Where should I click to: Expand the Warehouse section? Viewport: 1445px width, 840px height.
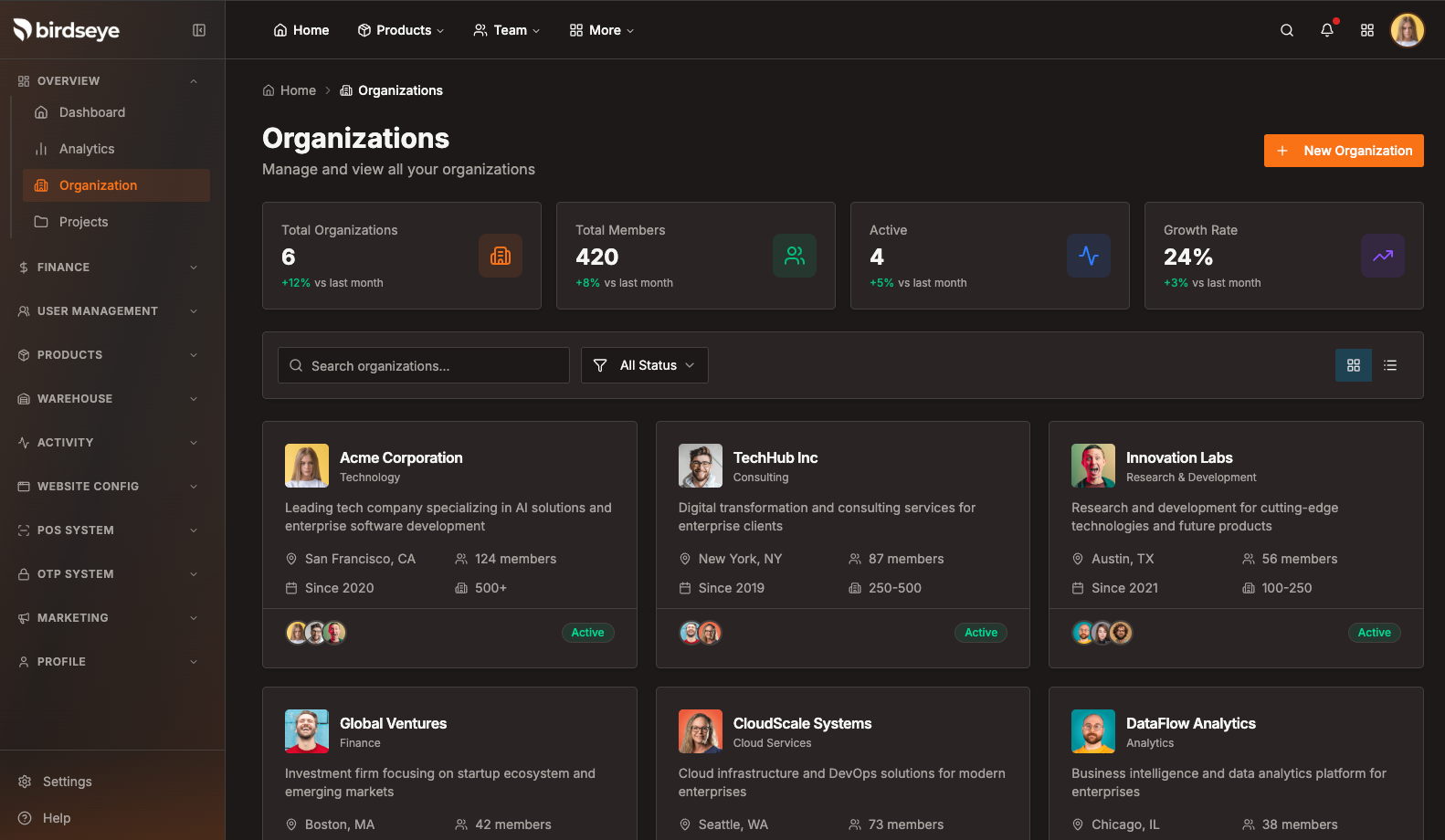108,399
